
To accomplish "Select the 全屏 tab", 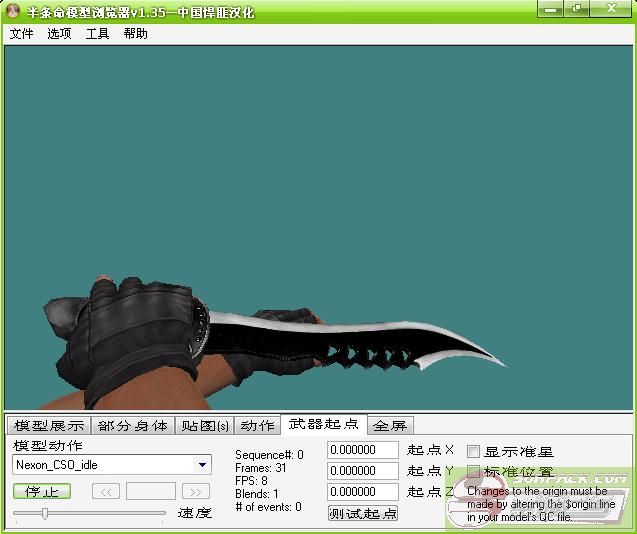I will click(x=389, y=425).
